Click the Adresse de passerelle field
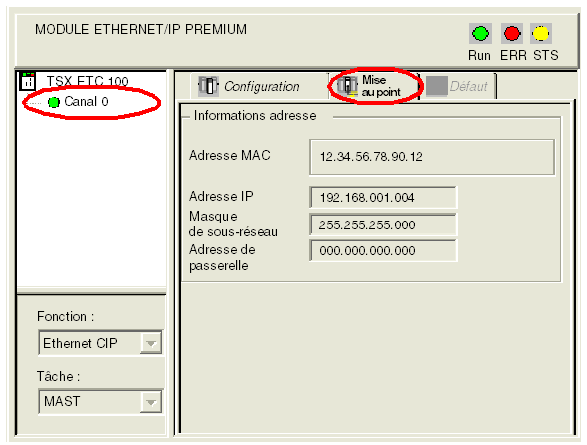 (x=383, y=250)
